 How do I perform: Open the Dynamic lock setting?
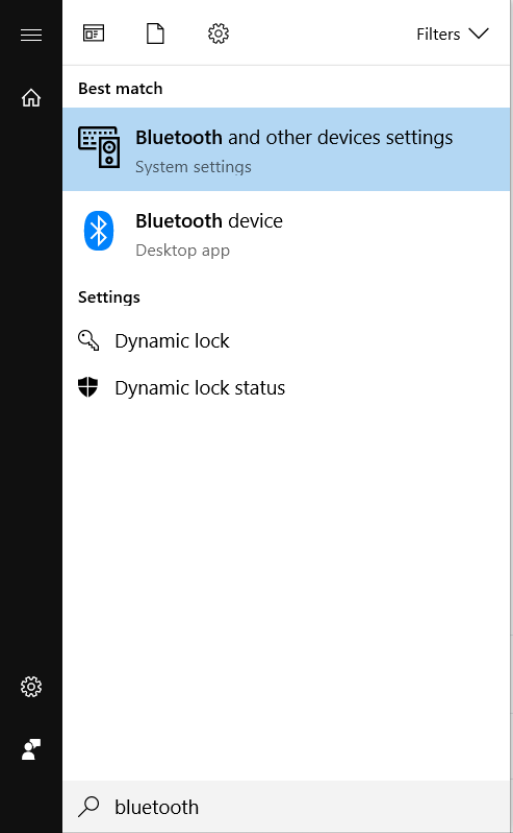pyautogui.click(x=286, y=341)
